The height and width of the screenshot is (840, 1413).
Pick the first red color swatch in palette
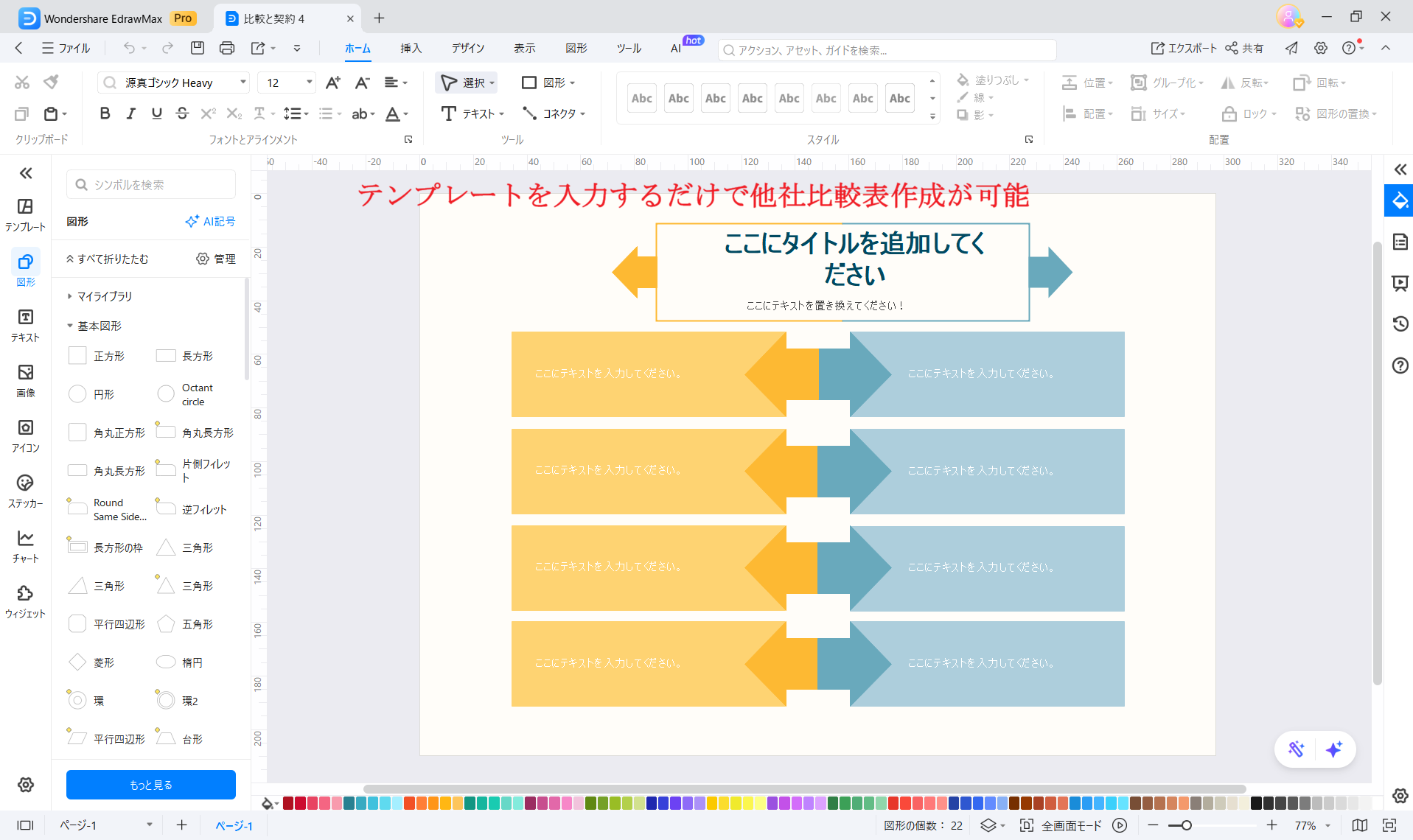click(288, 803)
